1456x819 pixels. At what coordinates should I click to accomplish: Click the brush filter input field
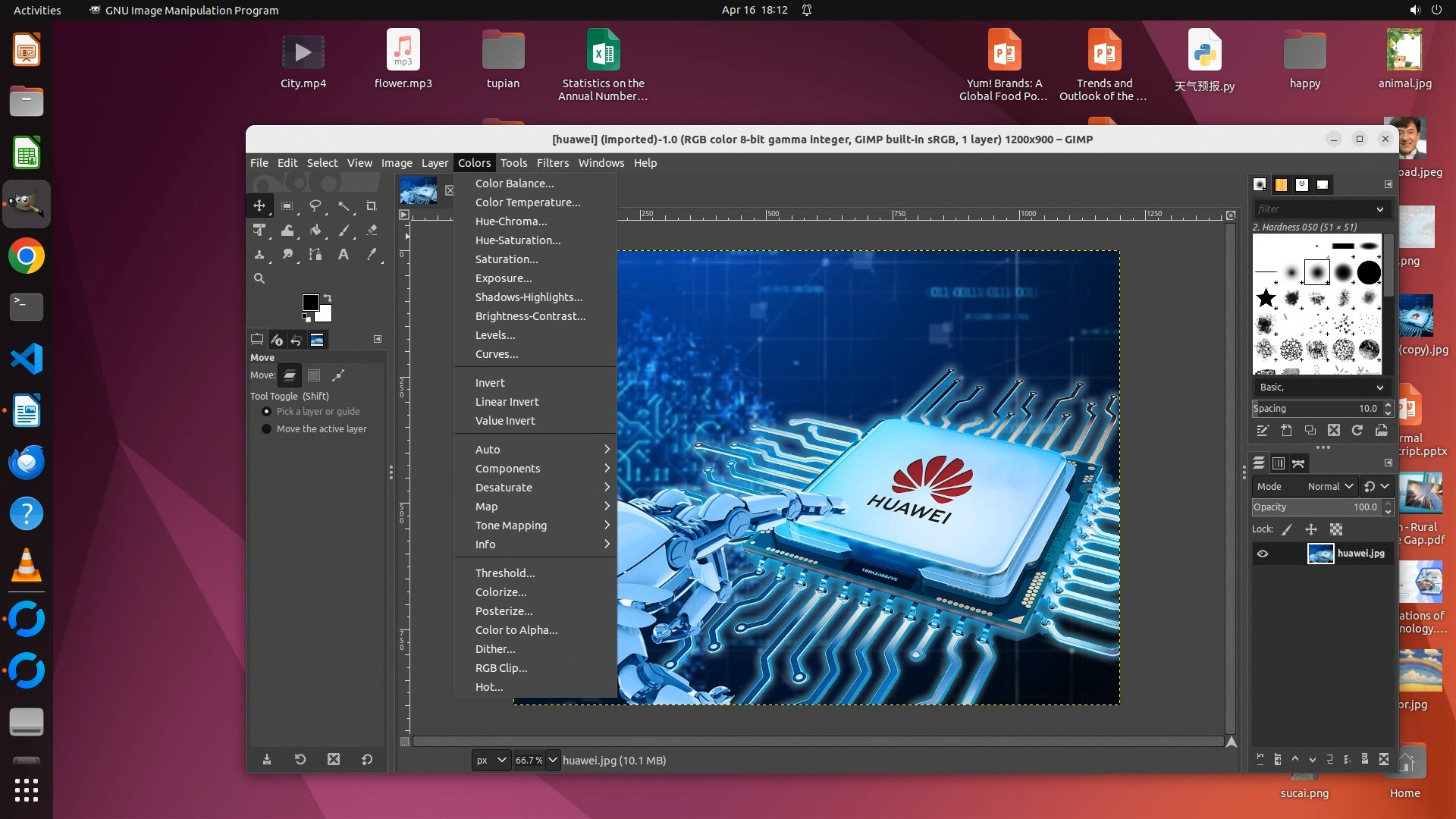coord(1313,209)
